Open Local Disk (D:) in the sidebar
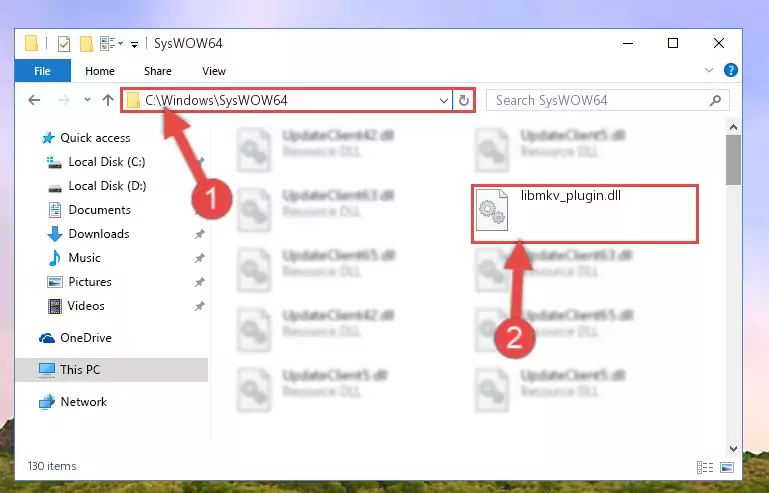 96,186
